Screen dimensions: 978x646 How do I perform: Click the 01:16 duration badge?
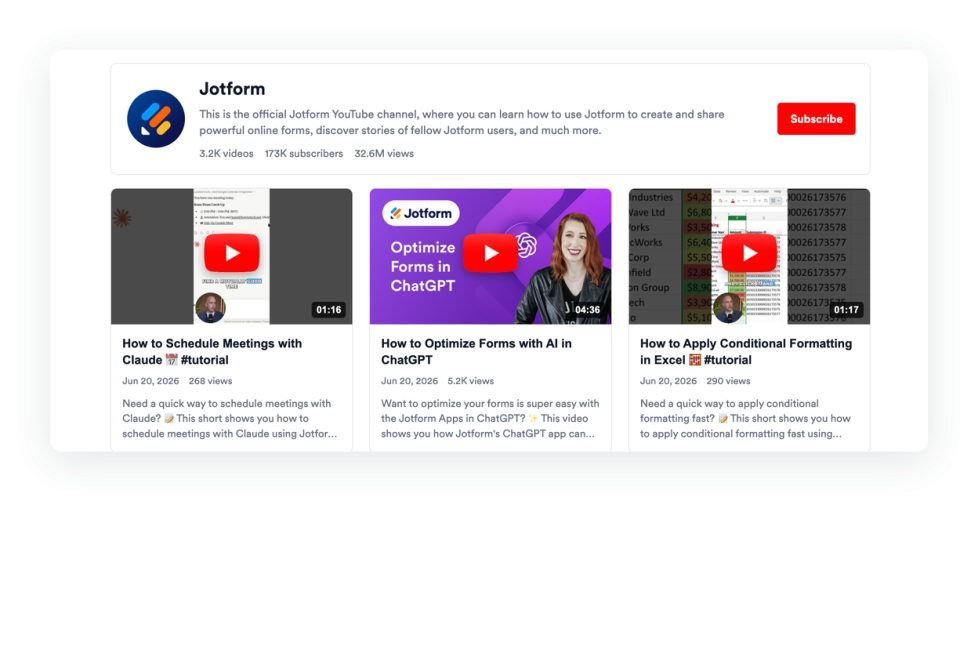(x=329, y=309)
